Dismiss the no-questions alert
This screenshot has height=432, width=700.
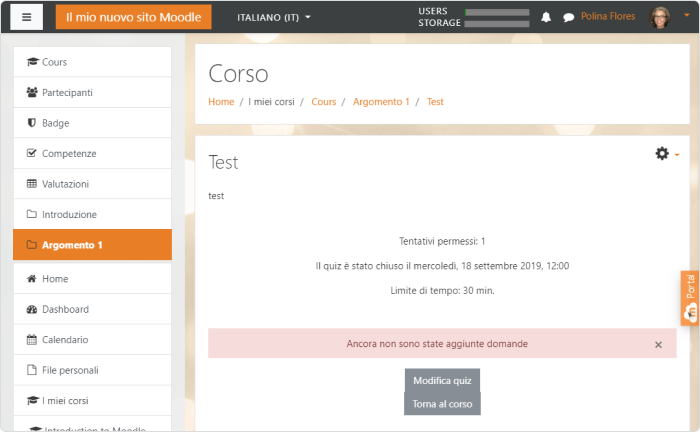658,345
